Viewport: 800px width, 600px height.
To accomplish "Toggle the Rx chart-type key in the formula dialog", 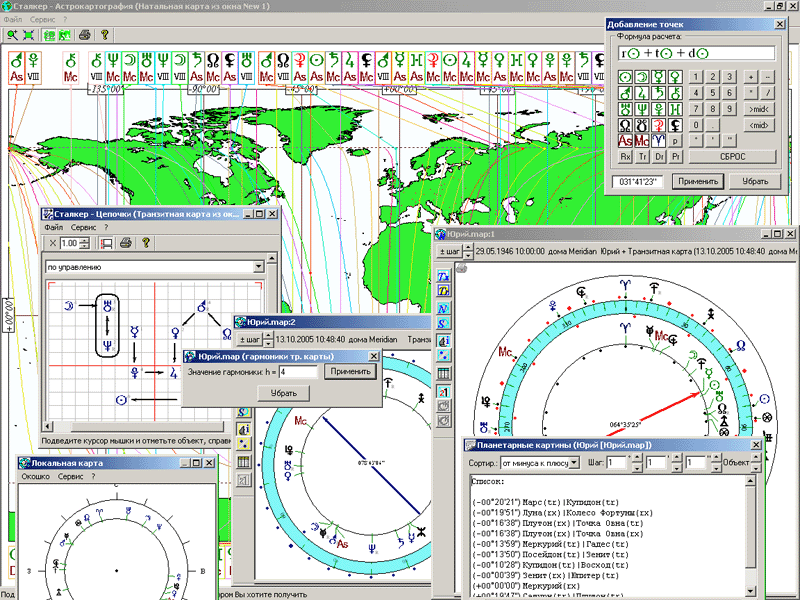I will (625, 157).
